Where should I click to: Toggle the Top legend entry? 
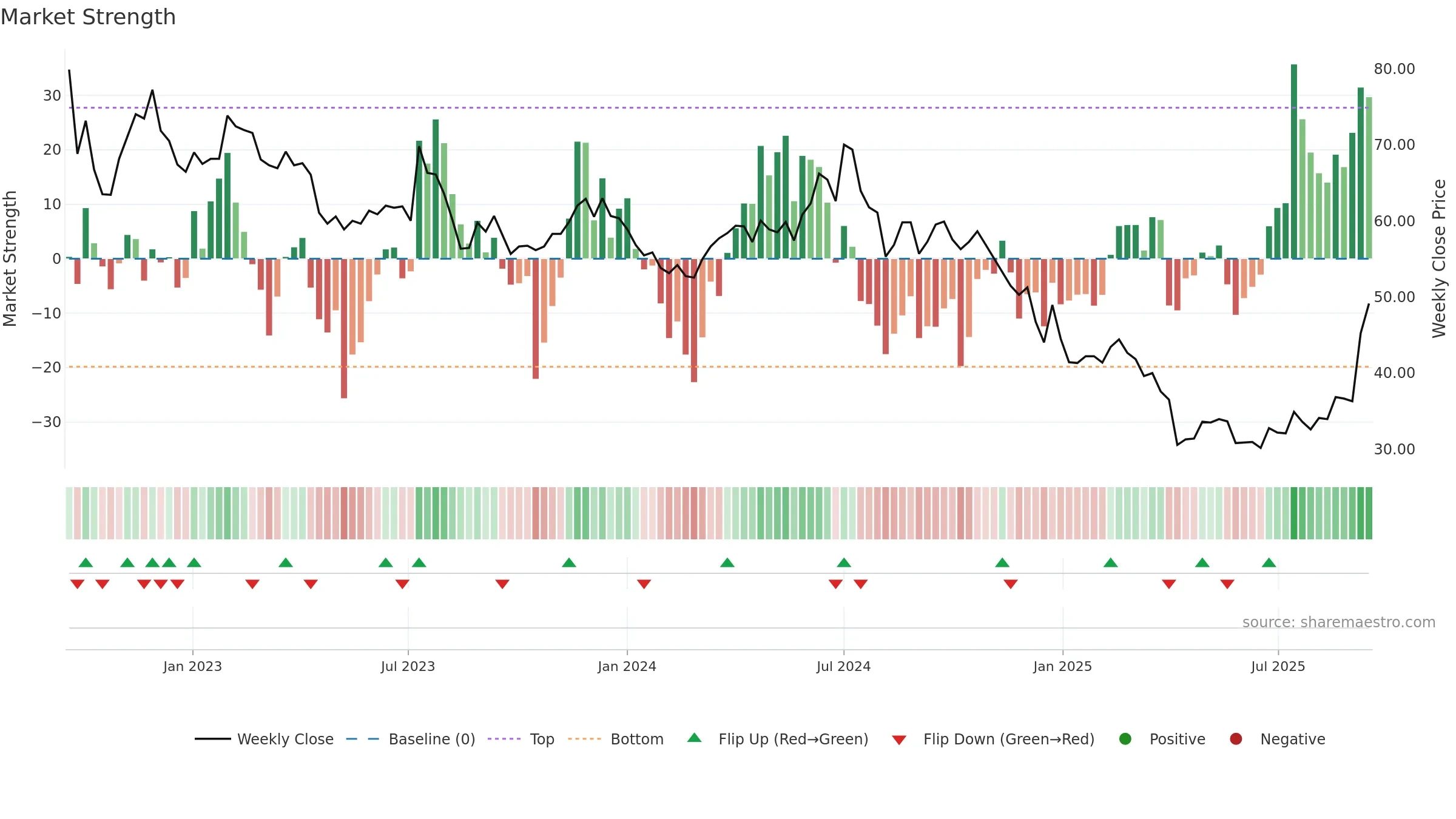point(521,739)
